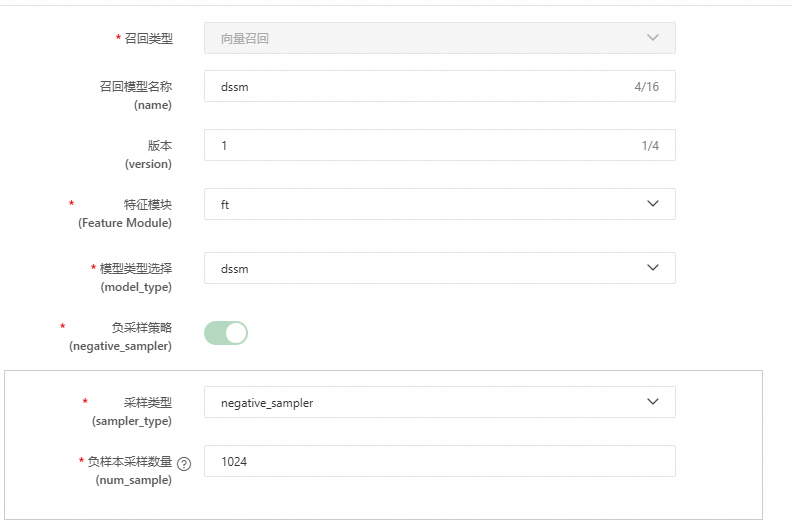The width and height of the screenshot is (792, 528).
Task: Click the 1/4 character counter text
Action: click(x=650, y=146)
